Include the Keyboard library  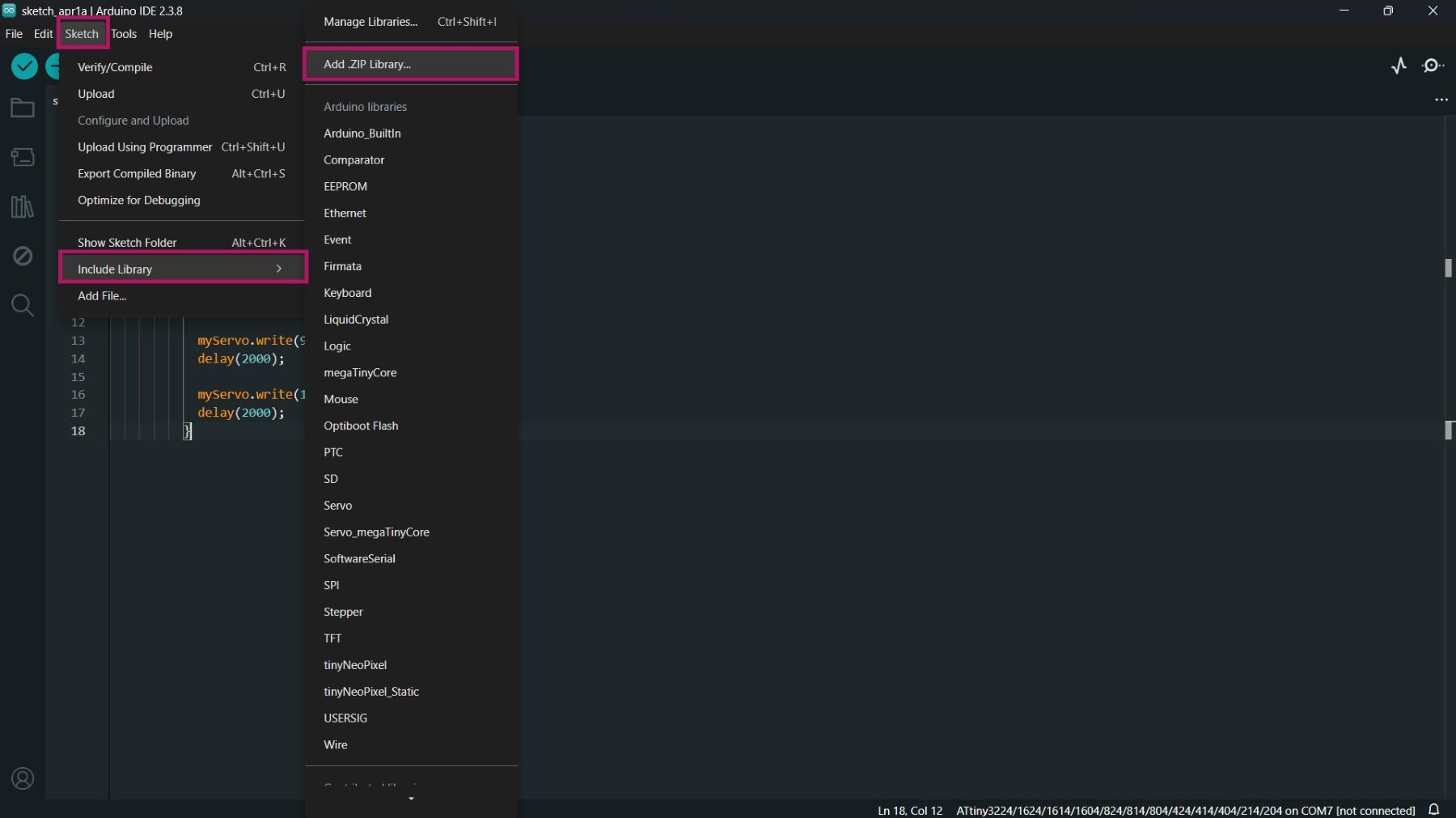tap(411, 293)
